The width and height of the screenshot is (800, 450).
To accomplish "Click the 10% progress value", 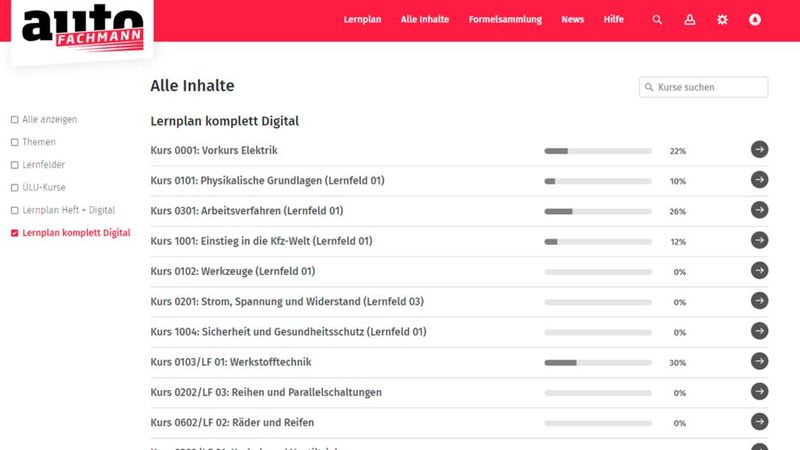I will (678, 181).
